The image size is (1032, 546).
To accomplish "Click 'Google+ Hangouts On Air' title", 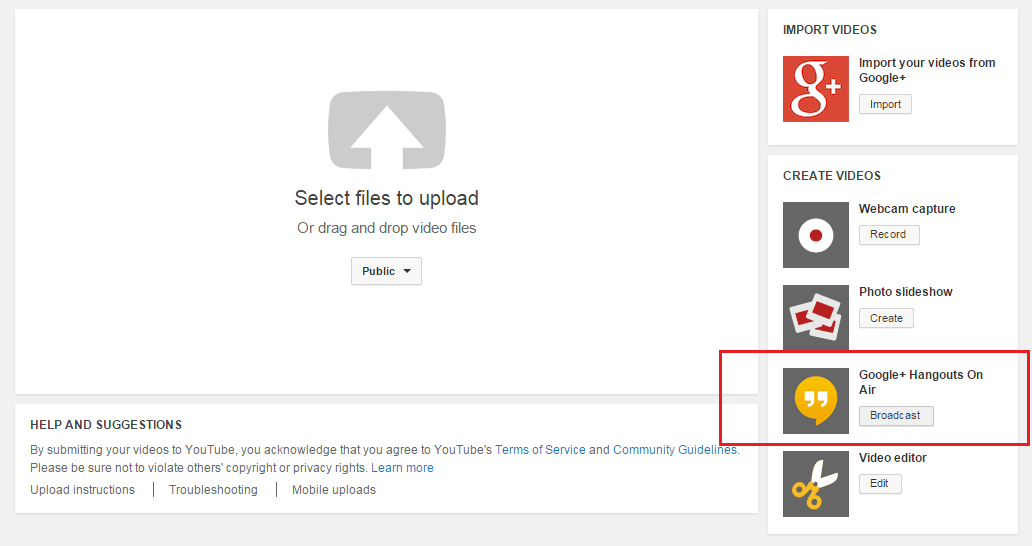I will (x=921, y=382).
